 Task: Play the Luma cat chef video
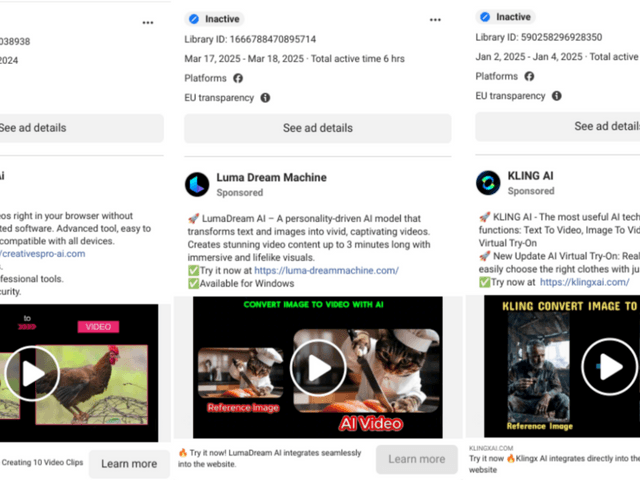pyautogui.click(x=318, y=368)
